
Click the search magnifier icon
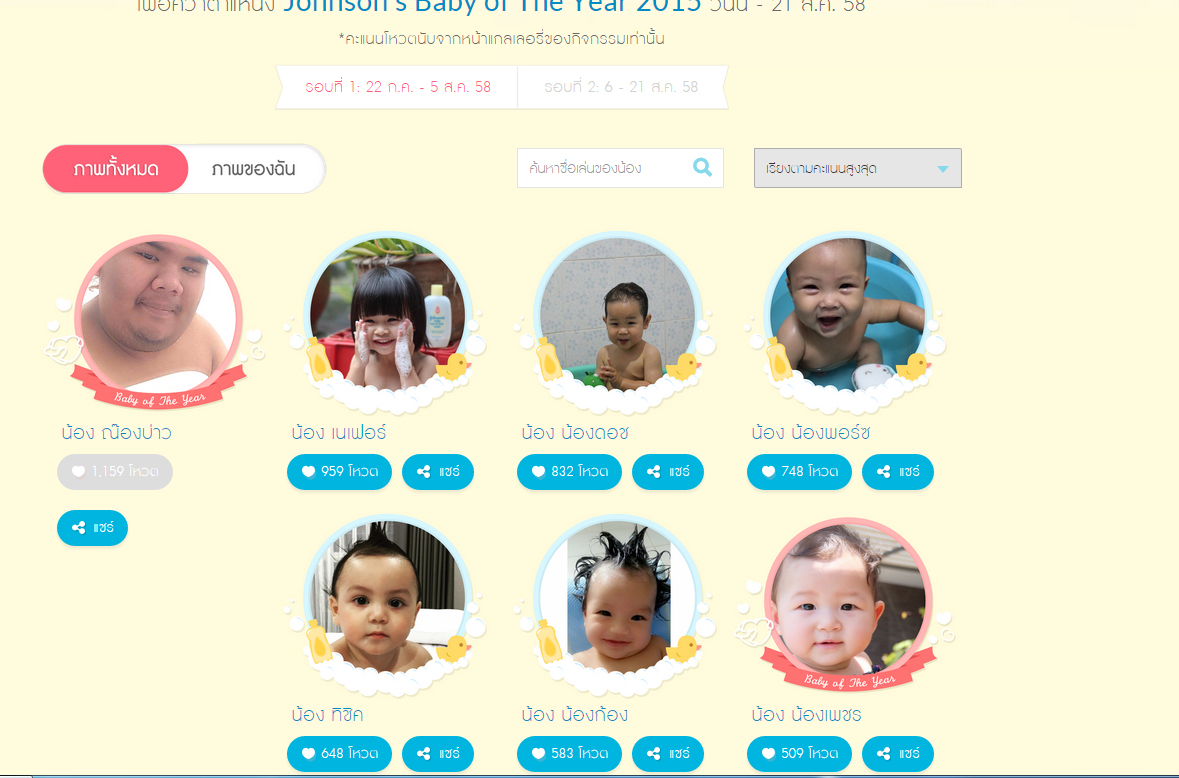pyautogui.click(x=702, y=168)
